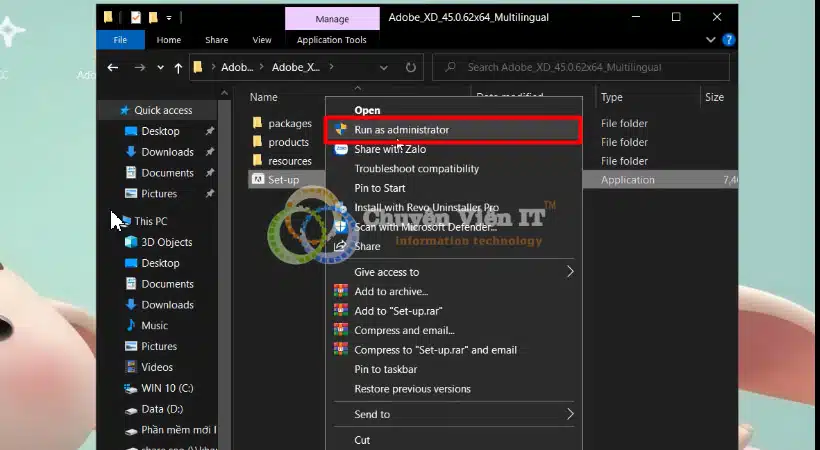Switch to the View ribbon tab
This screenshot has height=450, width=820.
pyautogui.click(x=261, y=40)
